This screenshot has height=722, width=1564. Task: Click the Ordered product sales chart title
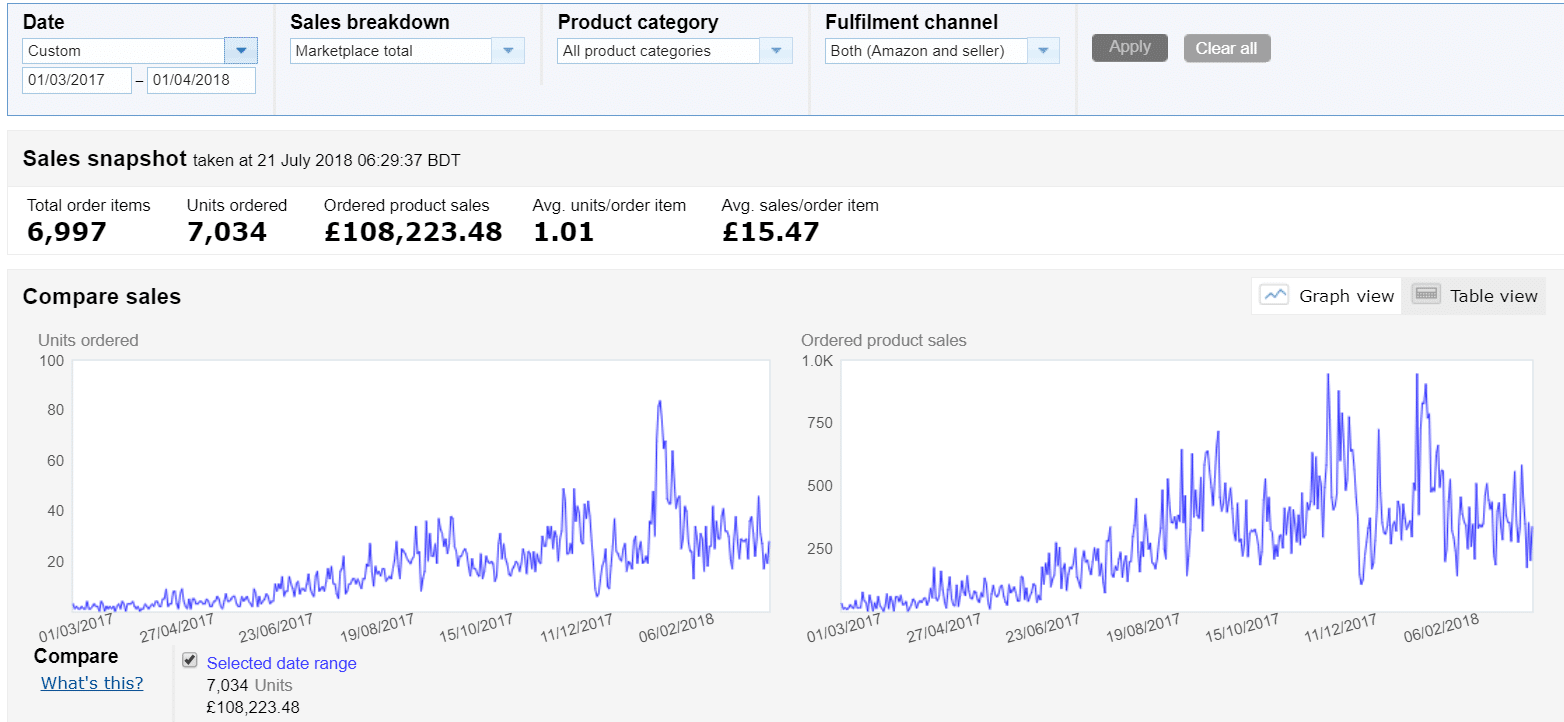click(884, 340)
